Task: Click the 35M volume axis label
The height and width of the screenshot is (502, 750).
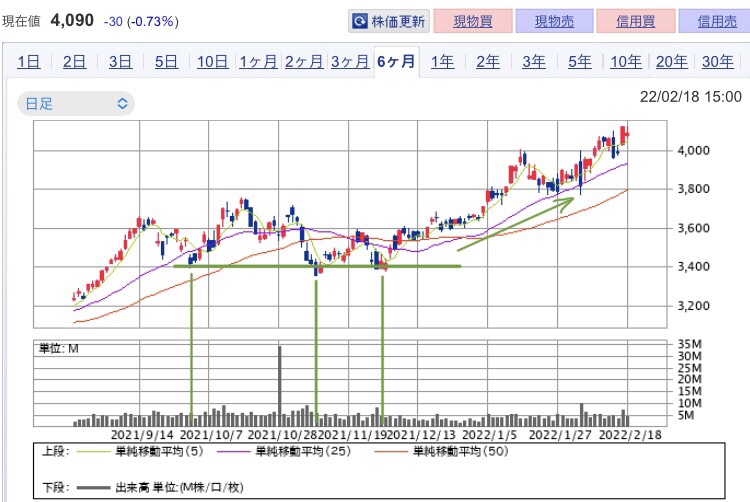Action: click(689, 344)
